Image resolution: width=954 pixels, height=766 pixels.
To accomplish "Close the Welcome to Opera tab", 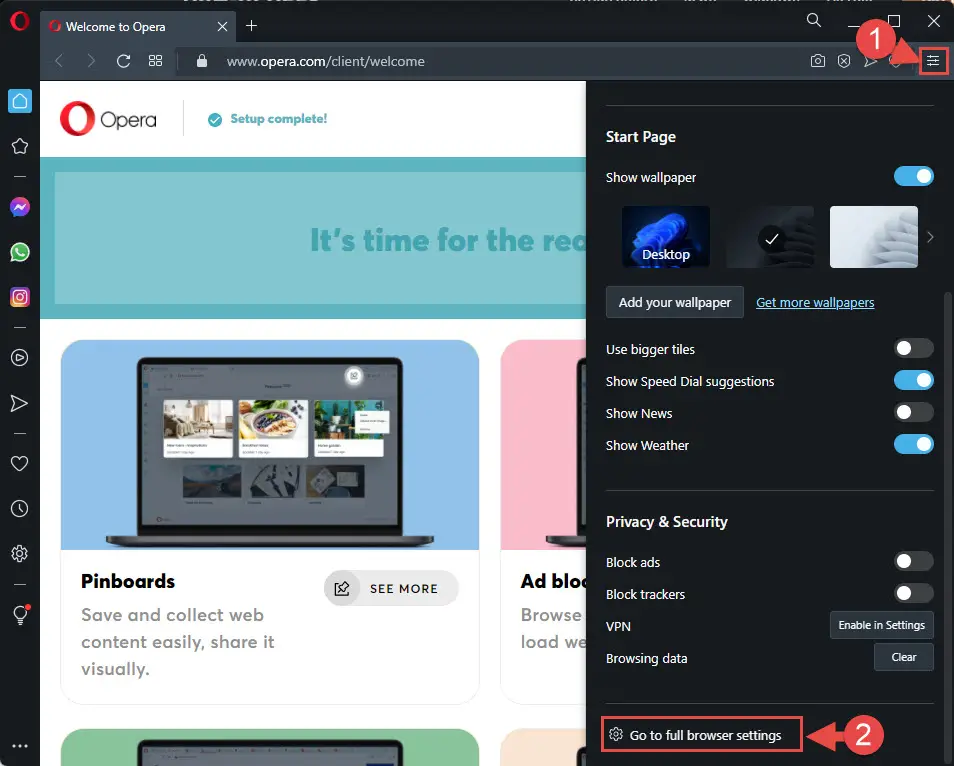I will [223, 27].
